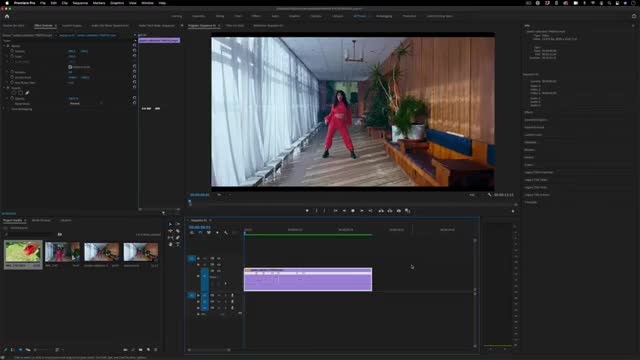Select the red flower thumbnail in project panel
This screenshot has height=360, width=640.
[23, 251]
